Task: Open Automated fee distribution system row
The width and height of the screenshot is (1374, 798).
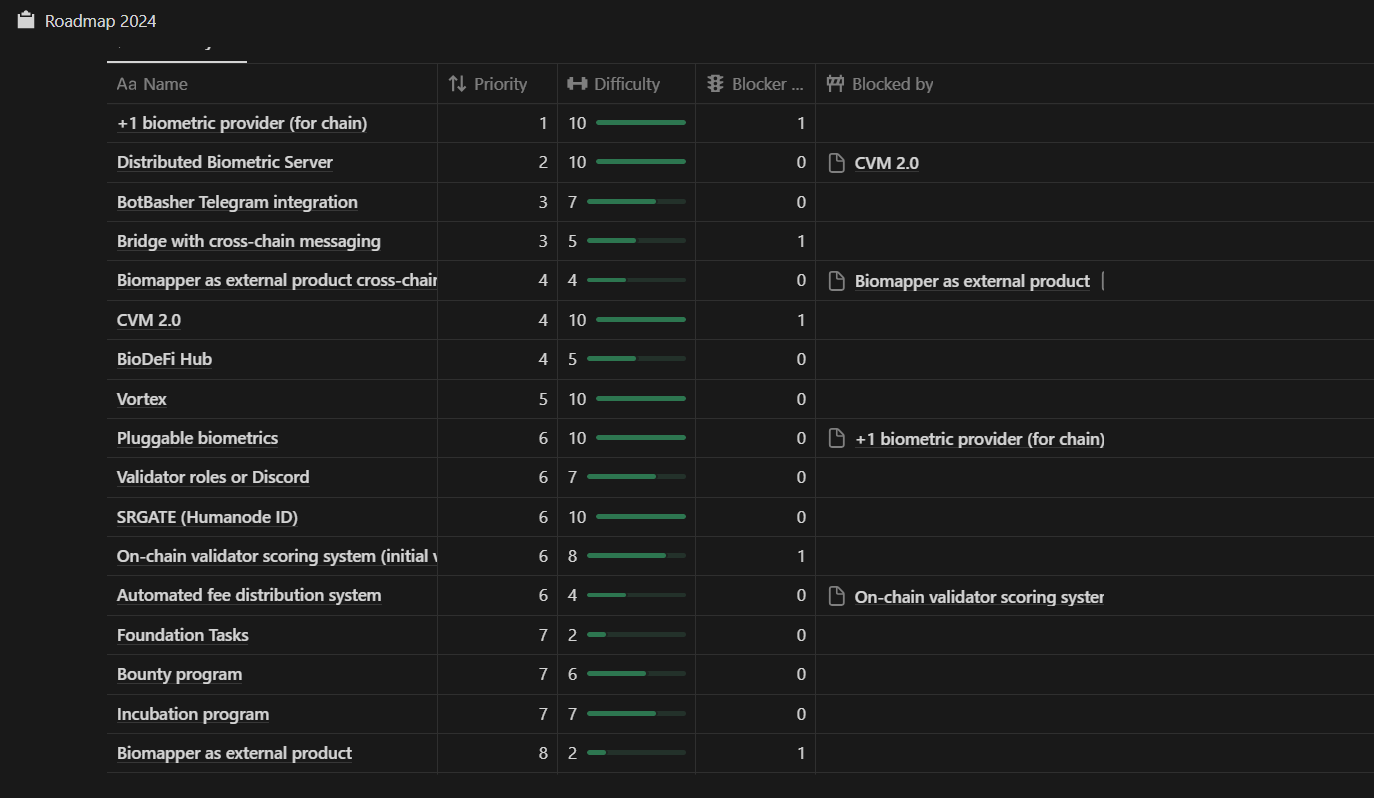Action: point(249,595)
